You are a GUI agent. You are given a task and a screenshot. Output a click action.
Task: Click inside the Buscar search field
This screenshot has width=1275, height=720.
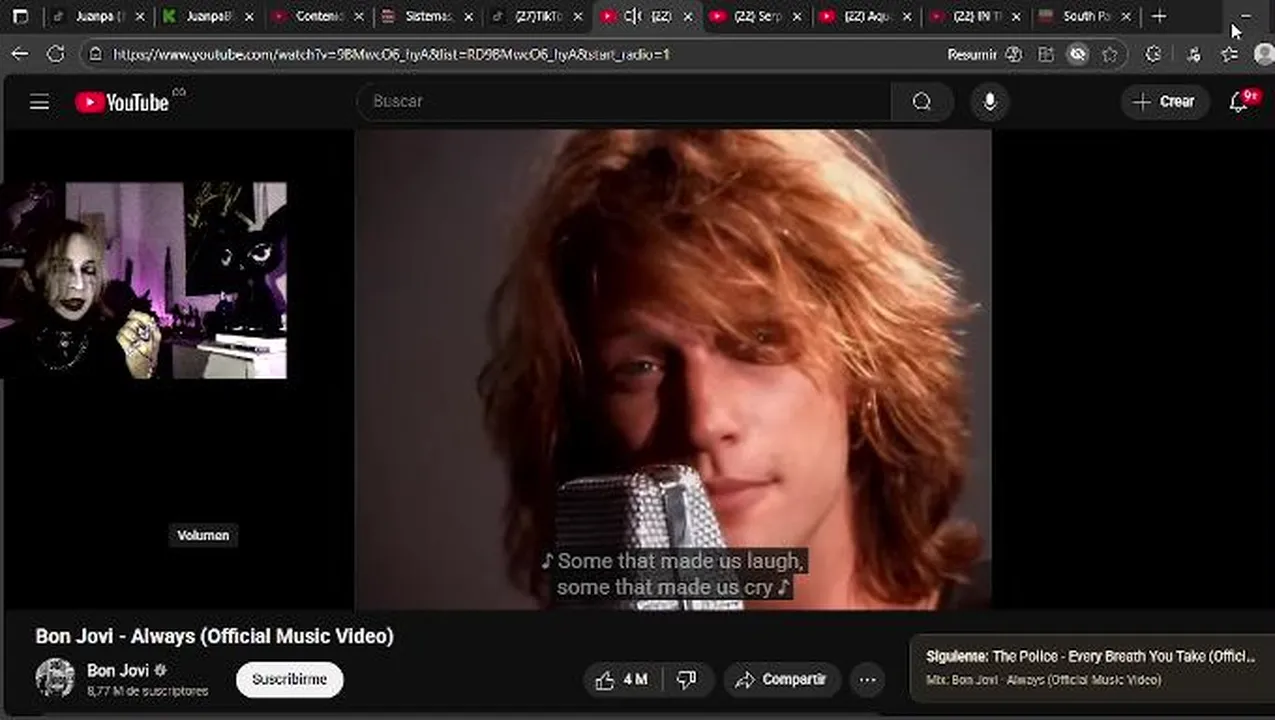624,101
